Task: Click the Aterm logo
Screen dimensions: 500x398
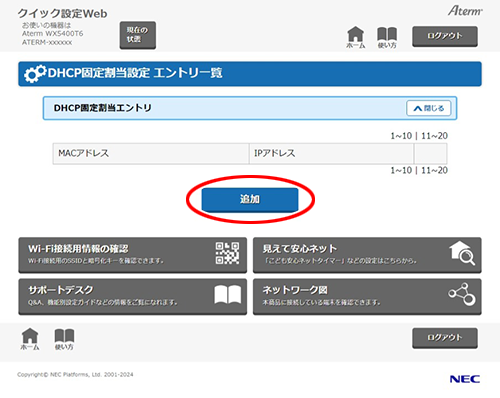Action: tap(465, 11)
